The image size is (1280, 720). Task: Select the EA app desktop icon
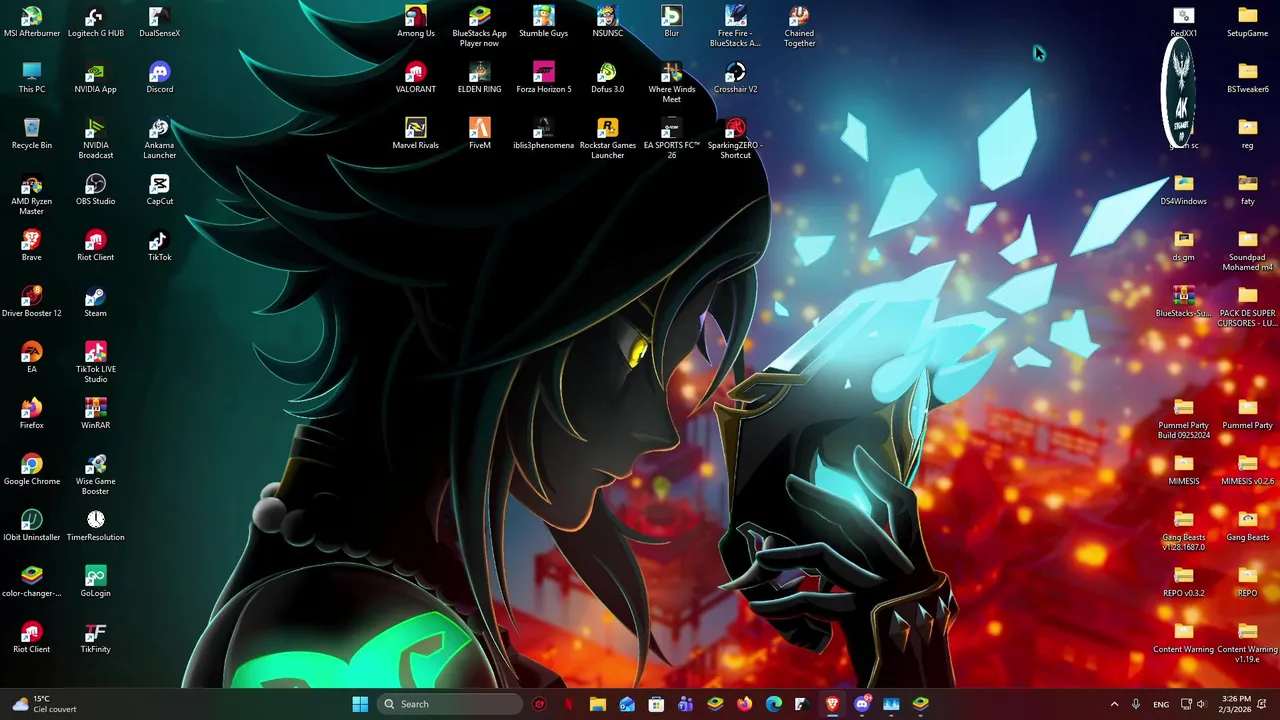32,358
